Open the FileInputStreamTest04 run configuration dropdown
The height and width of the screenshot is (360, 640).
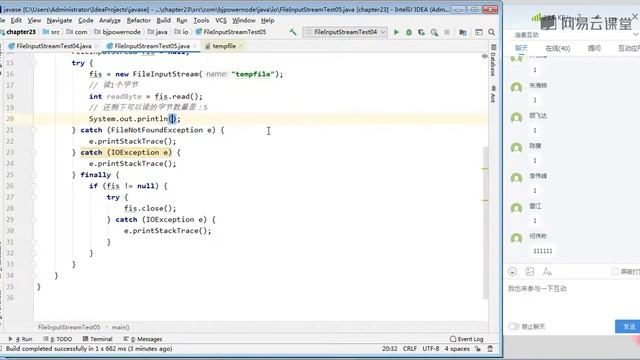click(x=345, y=32)
